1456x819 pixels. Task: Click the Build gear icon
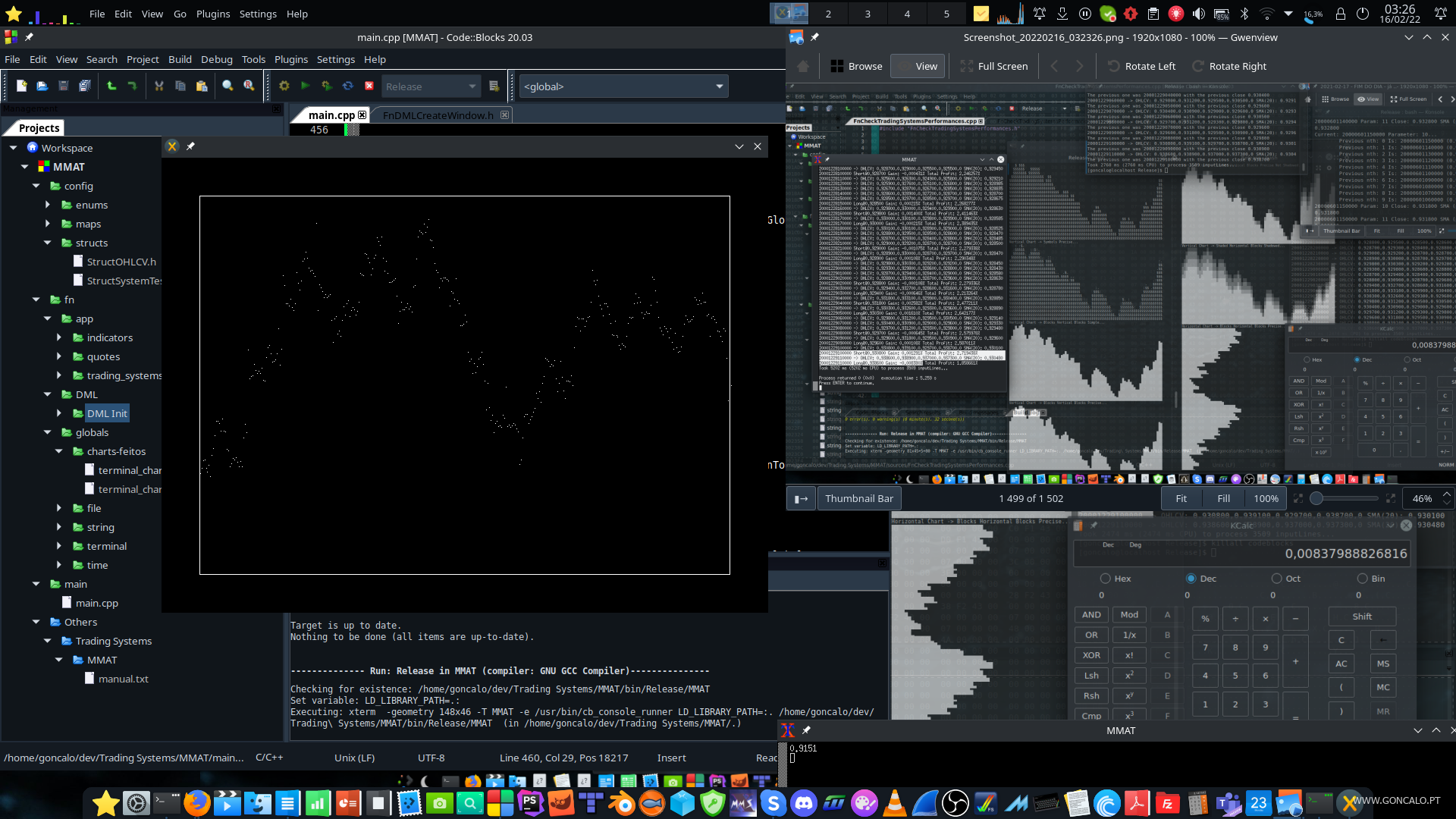pos(284,86)
